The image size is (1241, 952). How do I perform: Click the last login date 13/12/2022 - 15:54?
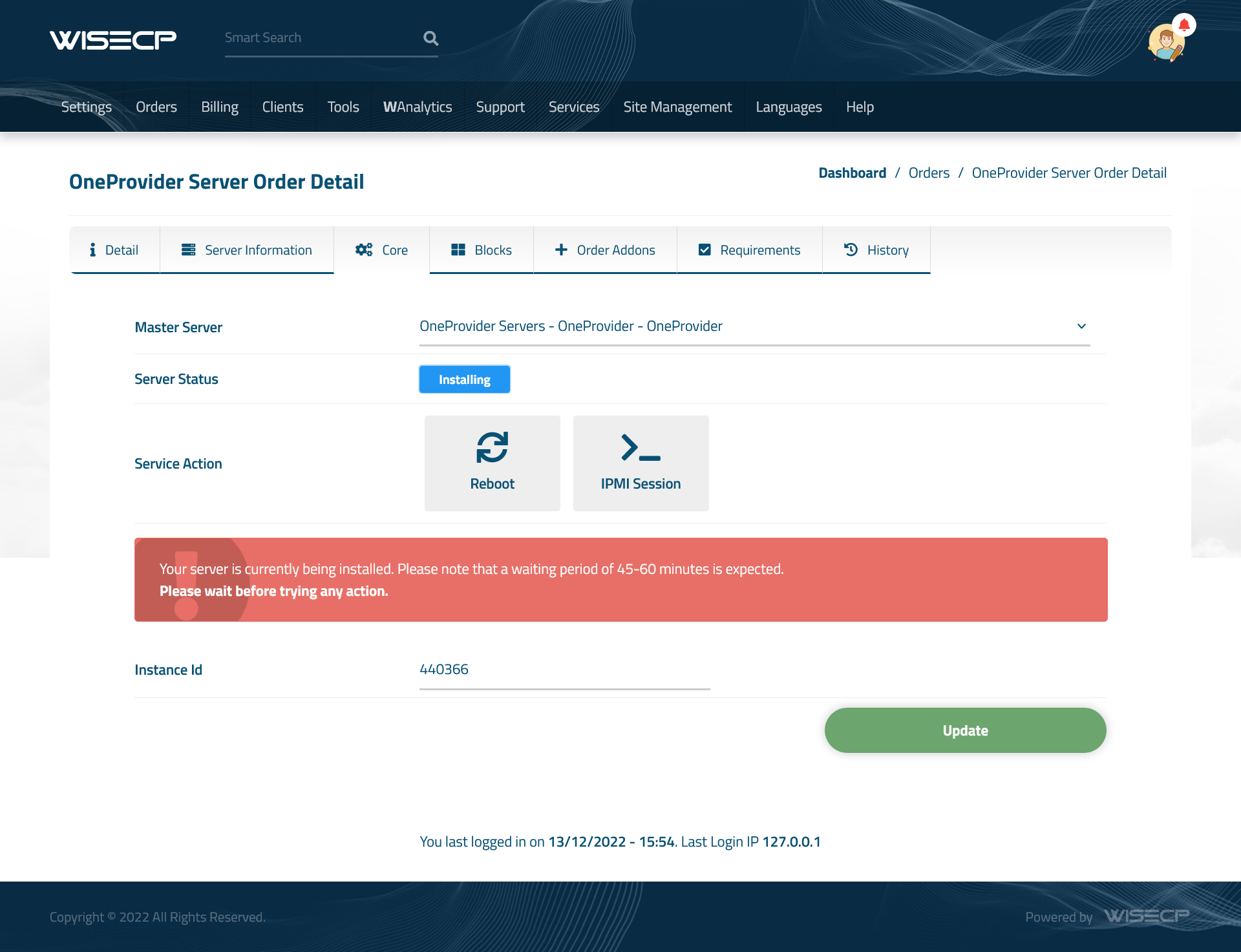click(611, 842)
